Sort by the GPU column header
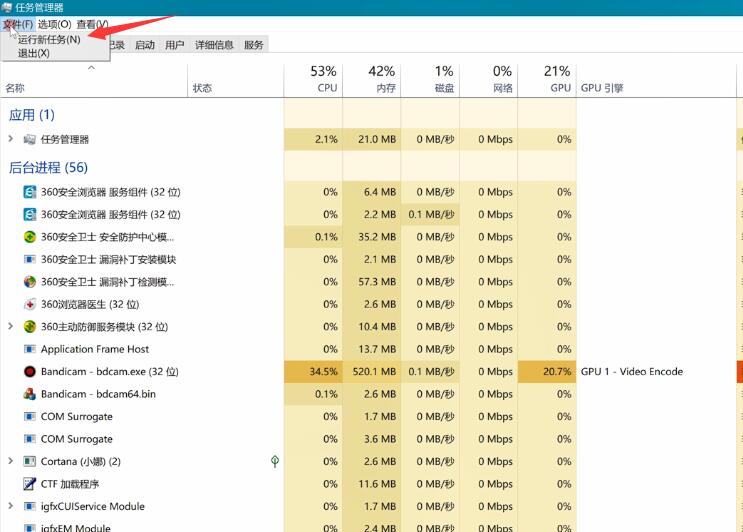 [547, 80]
